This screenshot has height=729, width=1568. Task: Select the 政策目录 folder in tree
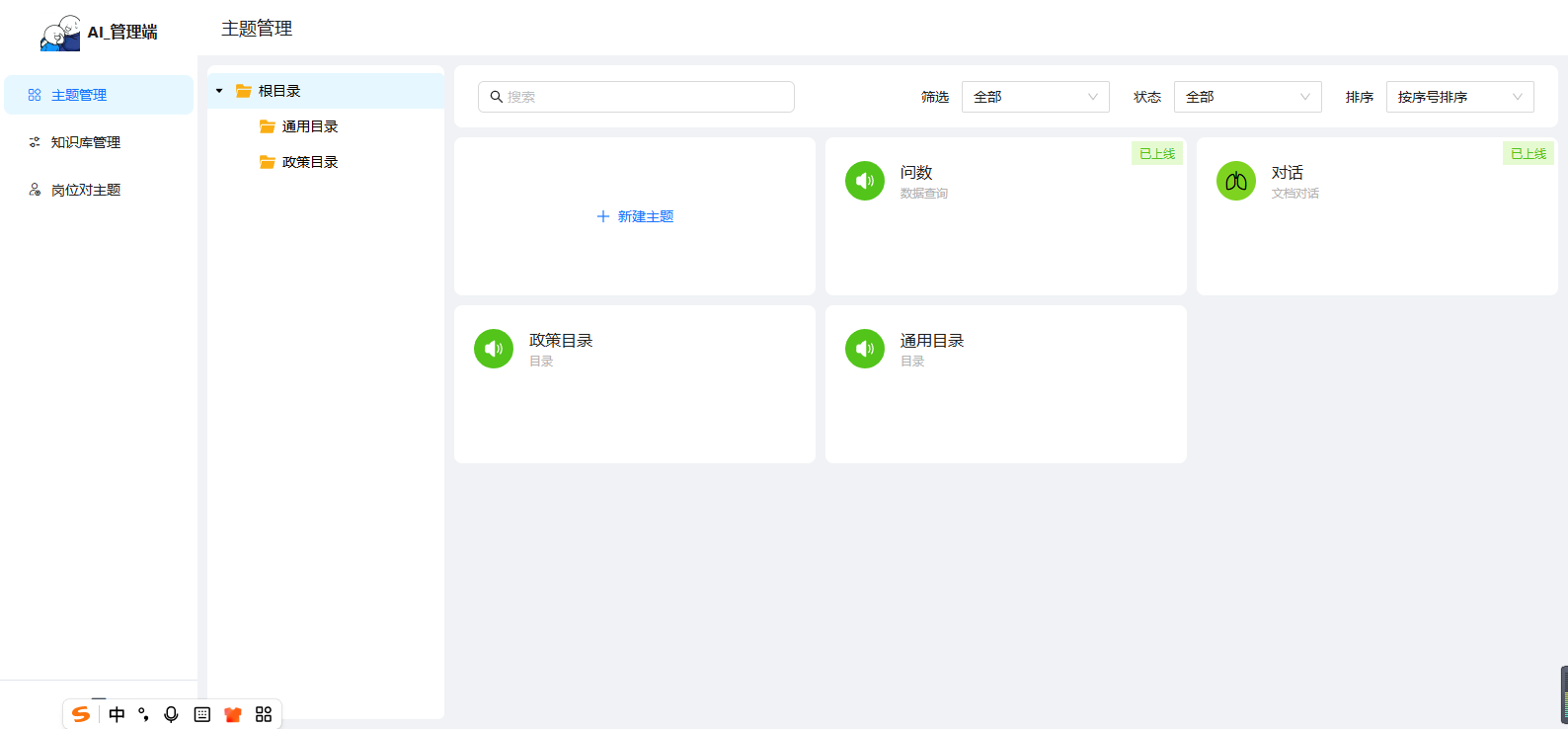tap(310, 162)
